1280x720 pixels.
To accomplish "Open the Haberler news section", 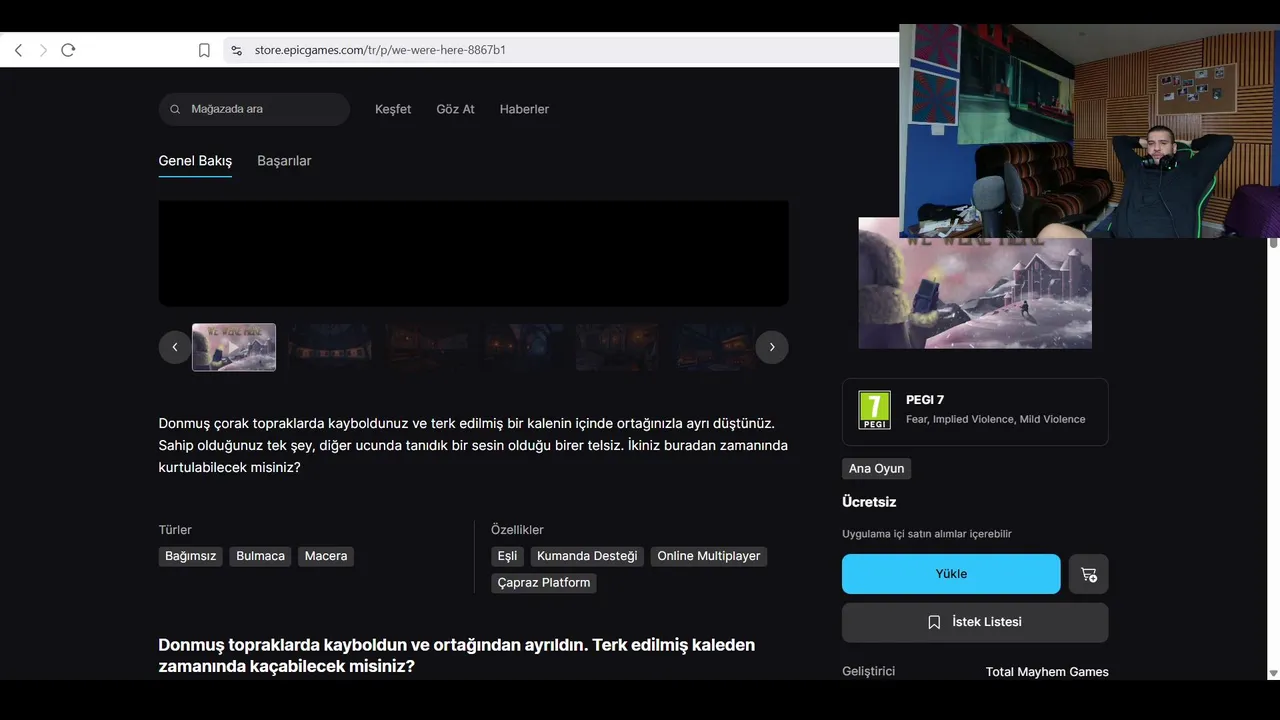I will [x=524, y=109].
